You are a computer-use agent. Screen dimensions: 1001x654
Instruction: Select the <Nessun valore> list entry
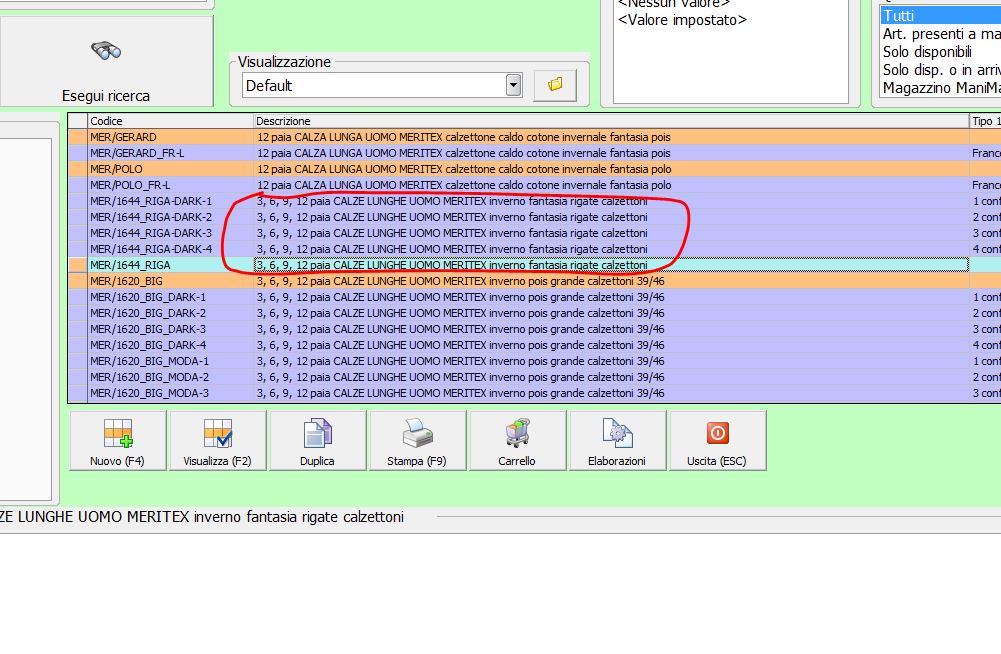(674, 3)
